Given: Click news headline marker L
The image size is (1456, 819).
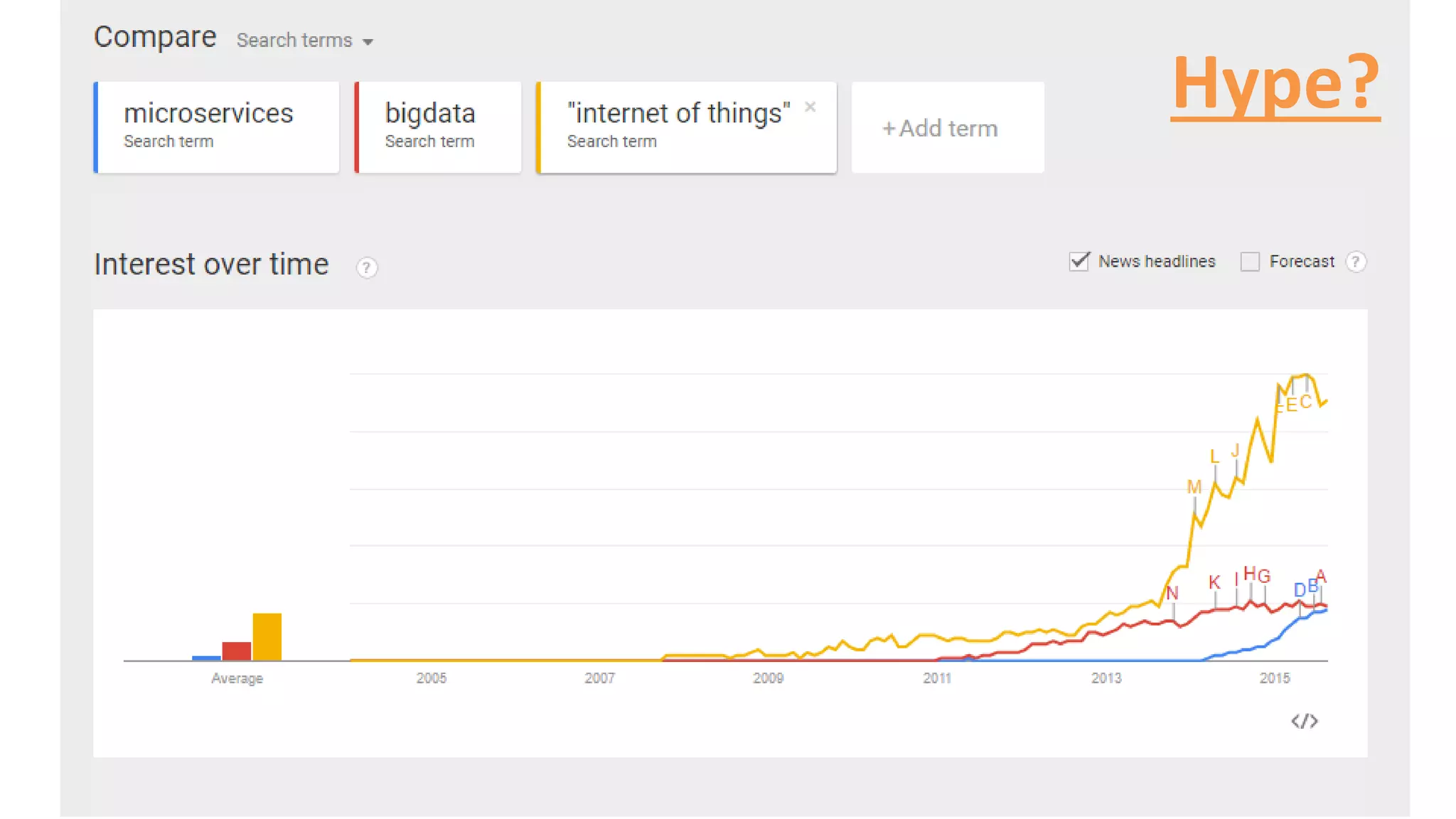Looking at the screenshot, I should point(1214,456).
